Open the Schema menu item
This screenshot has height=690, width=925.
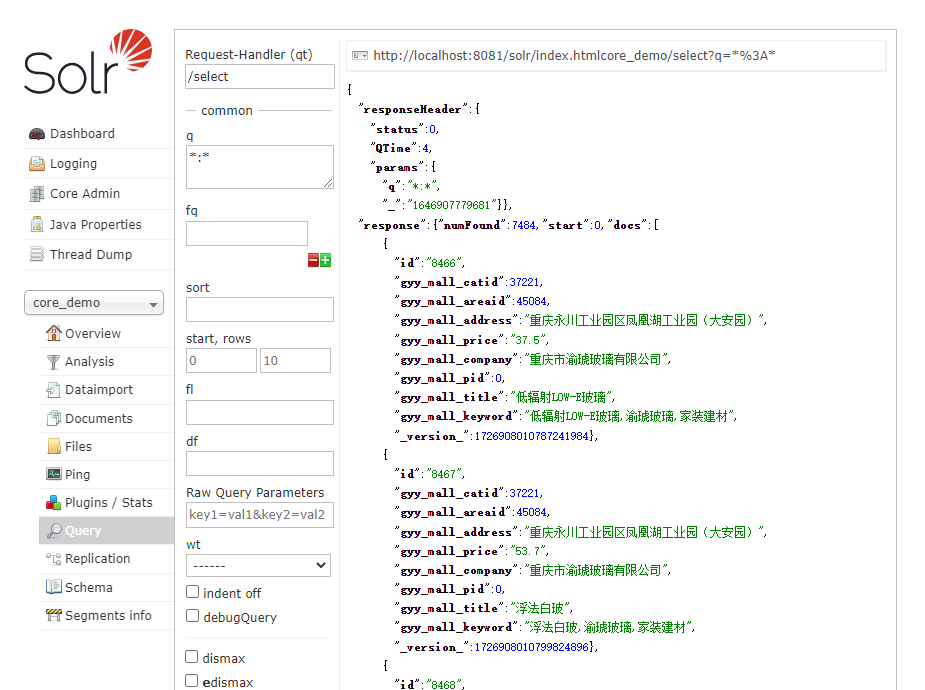click(x=88, y=587)
